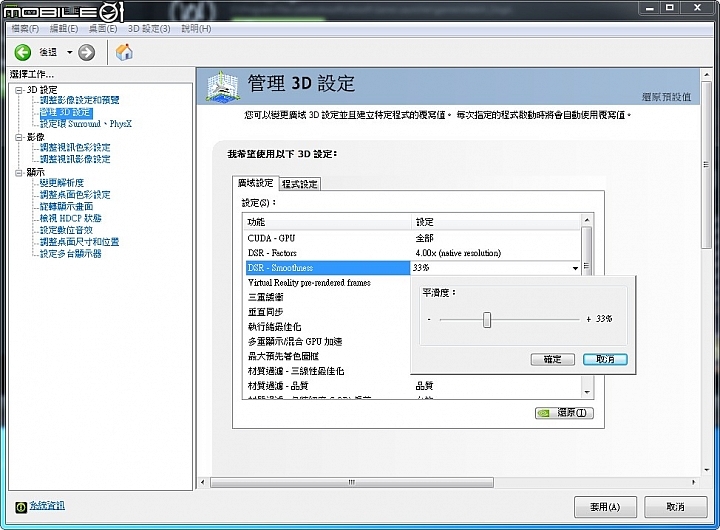Click the 4.00x (native resolution) value
The width and height of the screenshot is (720, 530).
(458, 253)
